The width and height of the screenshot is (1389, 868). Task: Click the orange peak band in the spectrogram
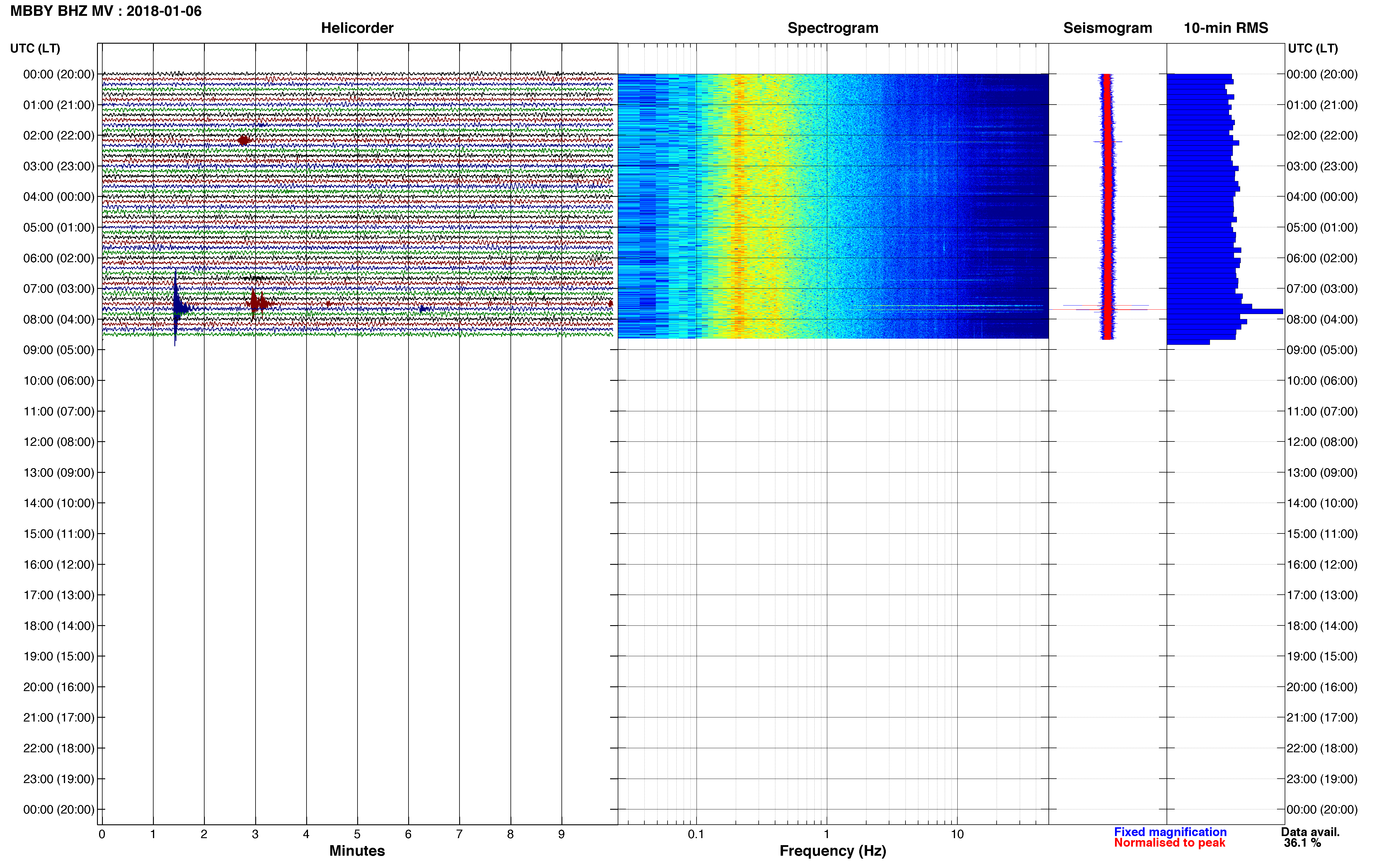coord(739,206)
